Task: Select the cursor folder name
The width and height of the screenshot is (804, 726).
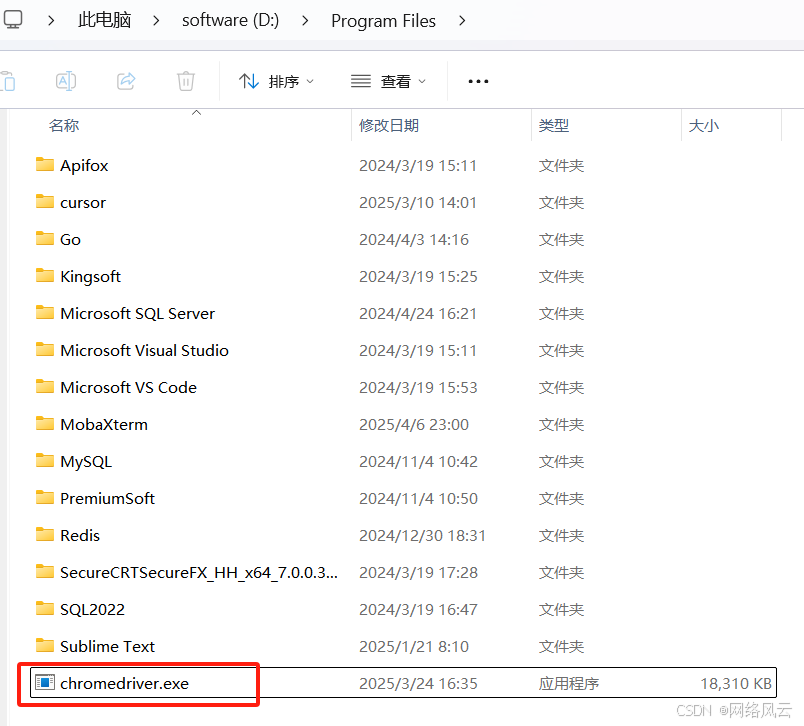Action: click(83, 203)
